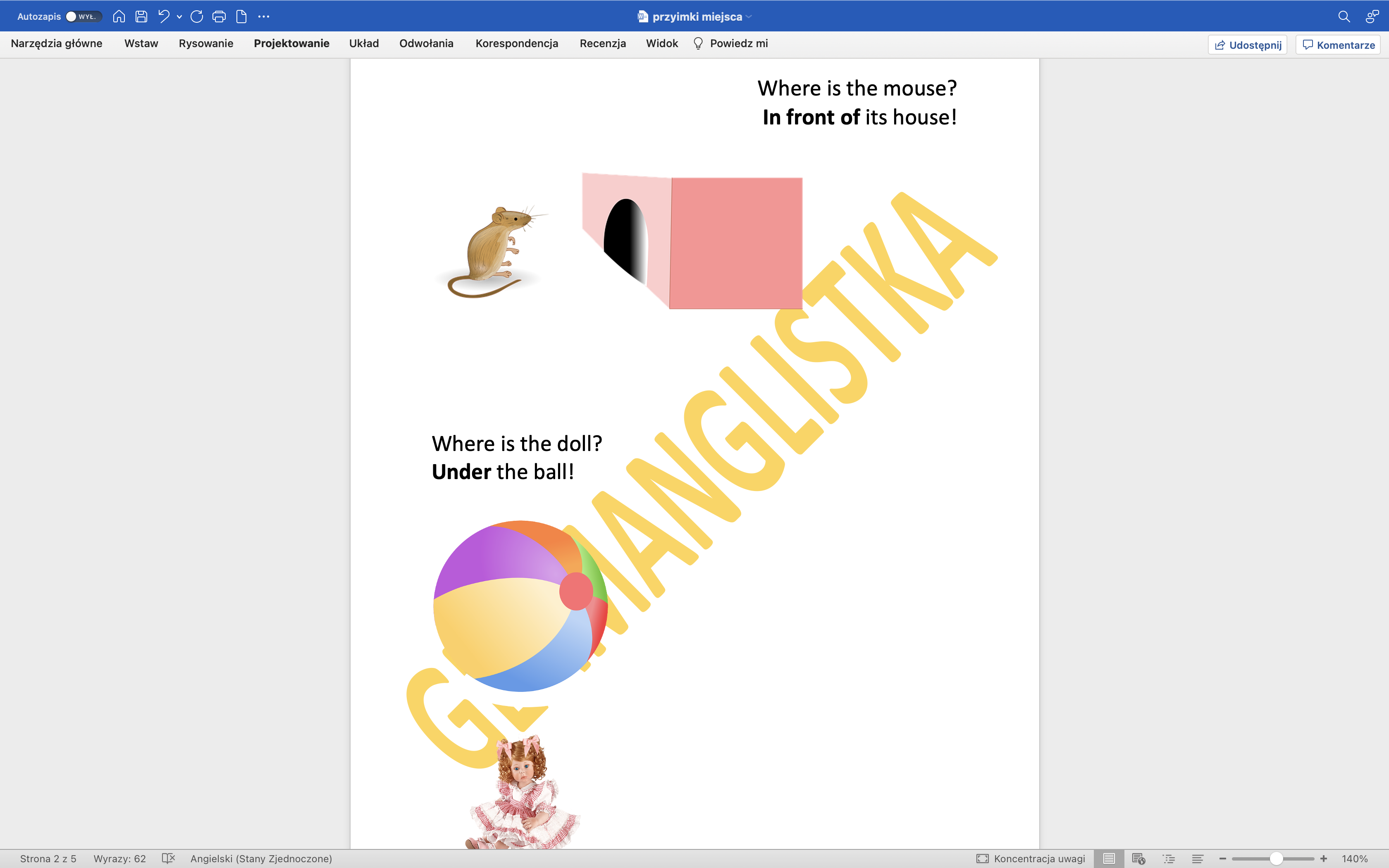Click the Redo circular arrow icon
The width and height of the screenshot is (1389, 868).
pos(196,17)
